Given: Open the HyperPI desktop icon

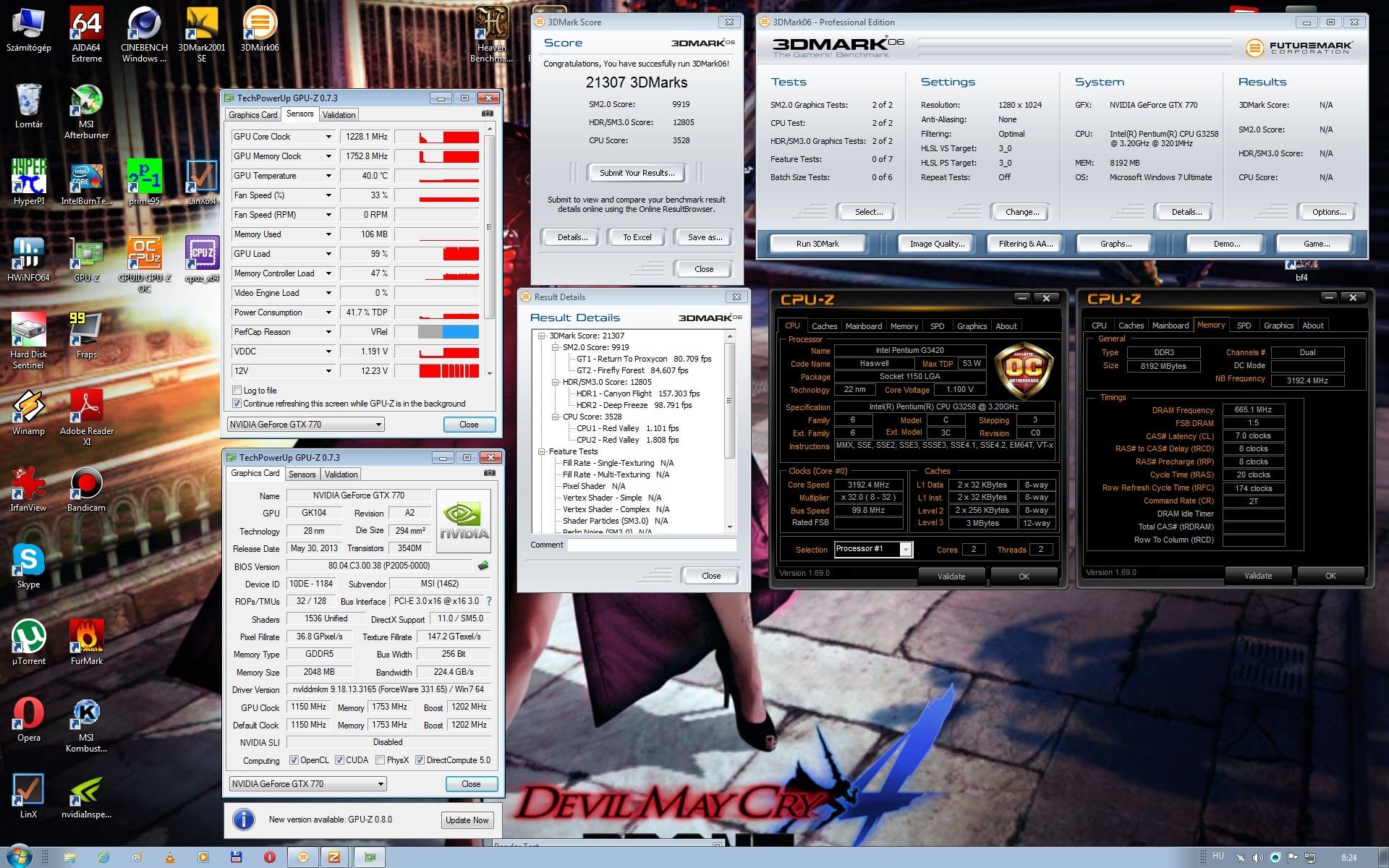Looking at the screenshot, I should pyautogui.click(x=29, y=182).
